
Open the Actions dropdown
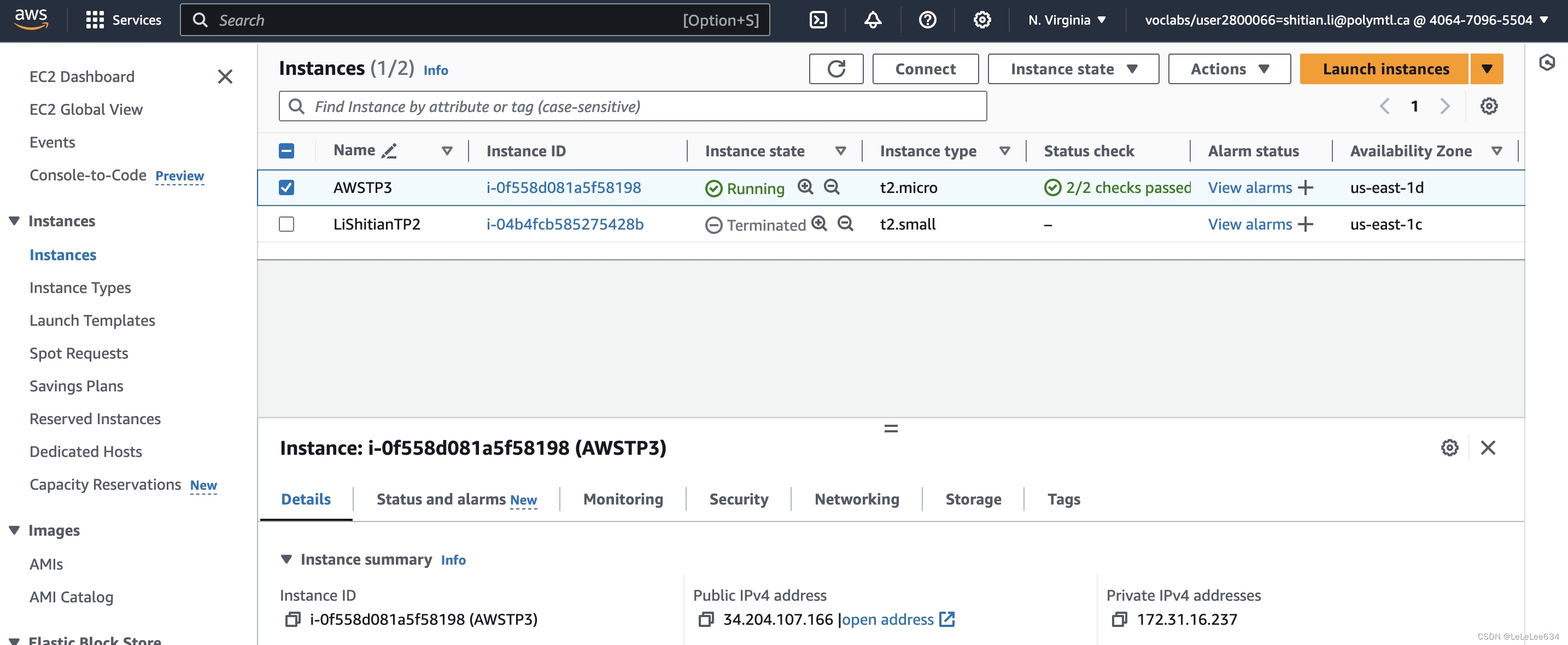[x=1228, y=69]
